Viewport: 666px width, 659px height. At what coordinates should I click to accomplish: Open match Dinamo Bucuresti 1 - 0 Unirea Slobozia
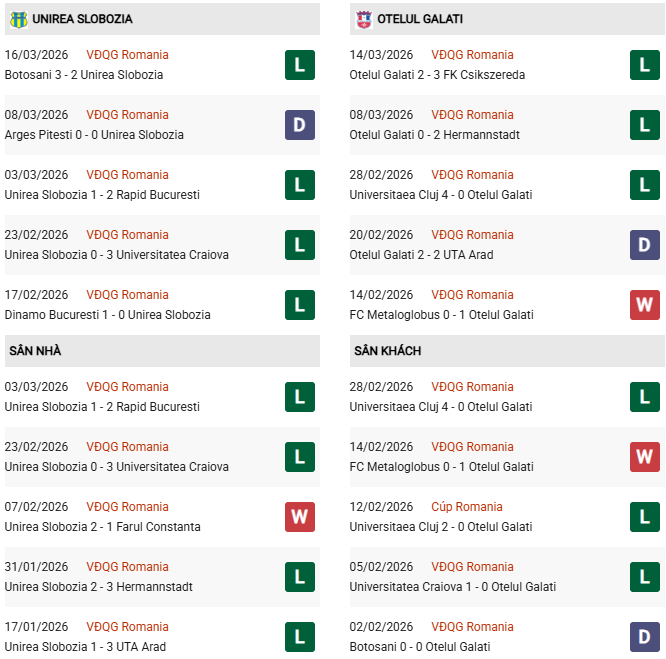point(107,315)
